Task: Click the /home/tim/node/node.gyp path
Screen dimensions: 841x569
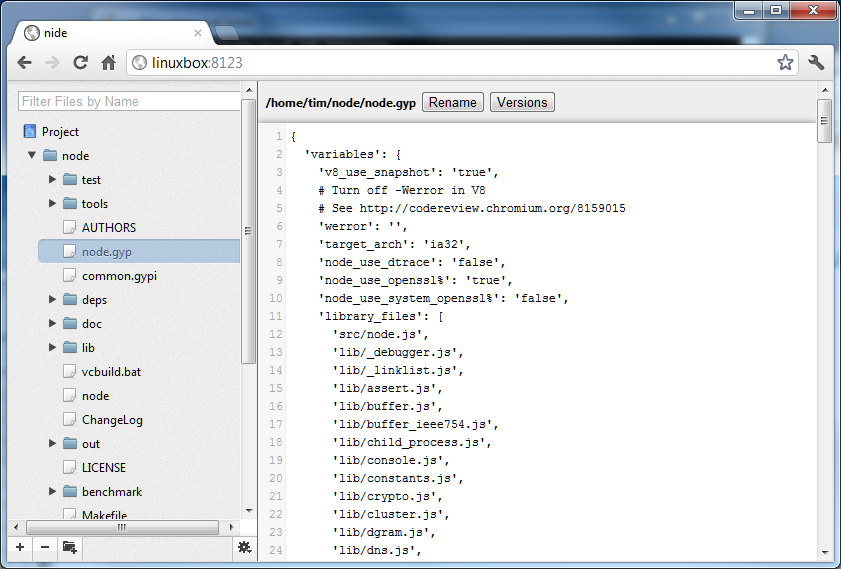Action: (x=341, y=103)
